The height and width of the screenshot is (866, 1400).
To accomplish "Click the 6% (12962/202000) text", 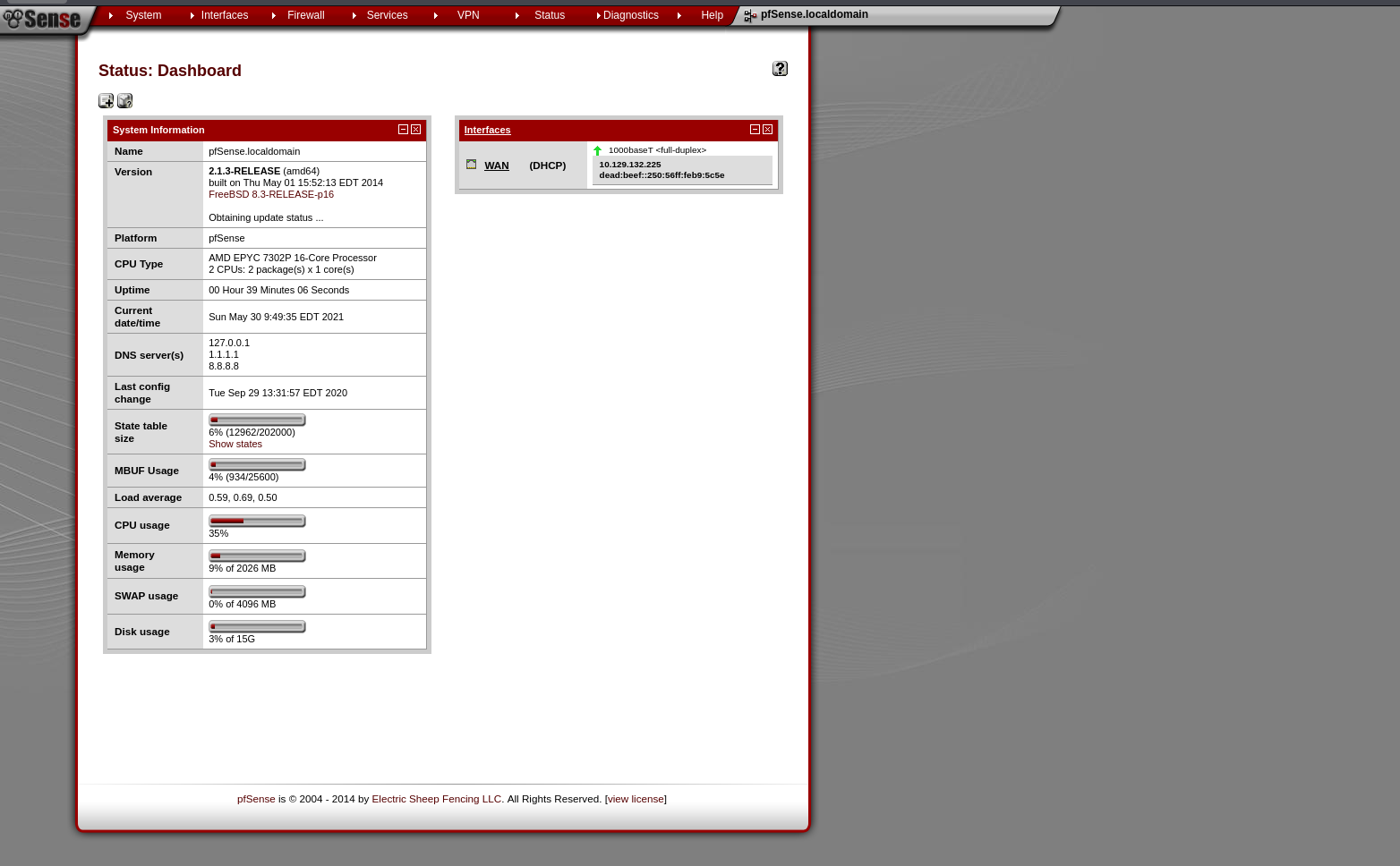I will click(x=252, y=432).
